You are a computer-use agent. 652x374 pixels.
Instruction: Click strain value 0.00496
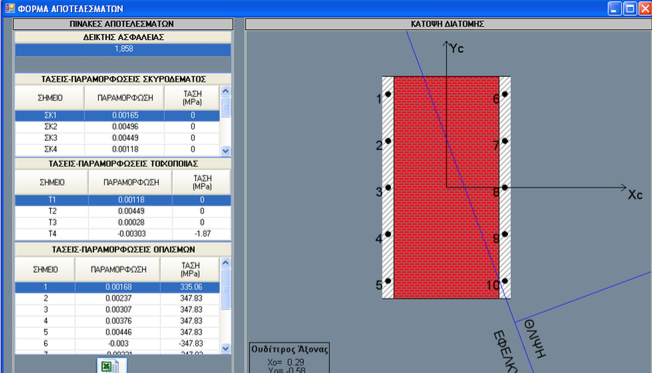[125, 127]
